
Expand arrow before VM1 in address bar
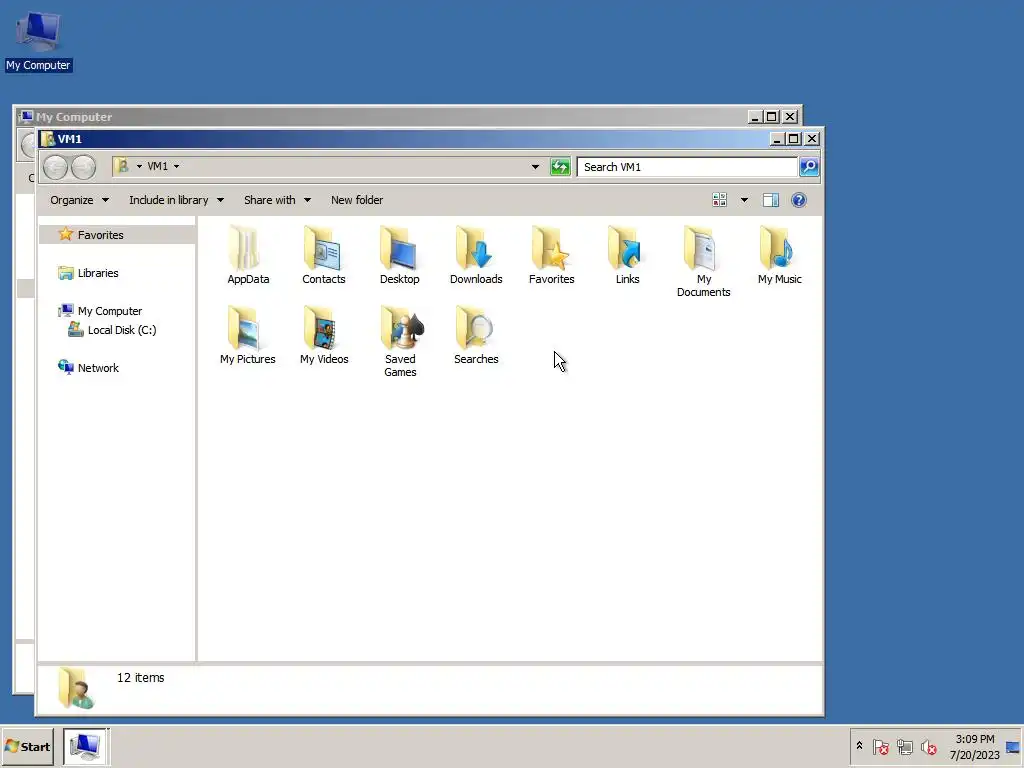[139, 167]
